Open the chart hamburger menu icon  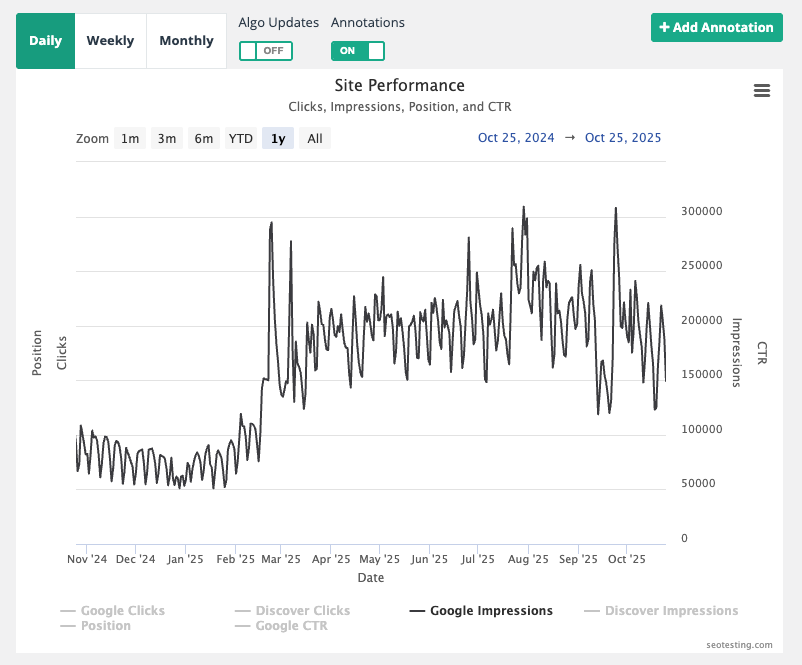(761, 91)
